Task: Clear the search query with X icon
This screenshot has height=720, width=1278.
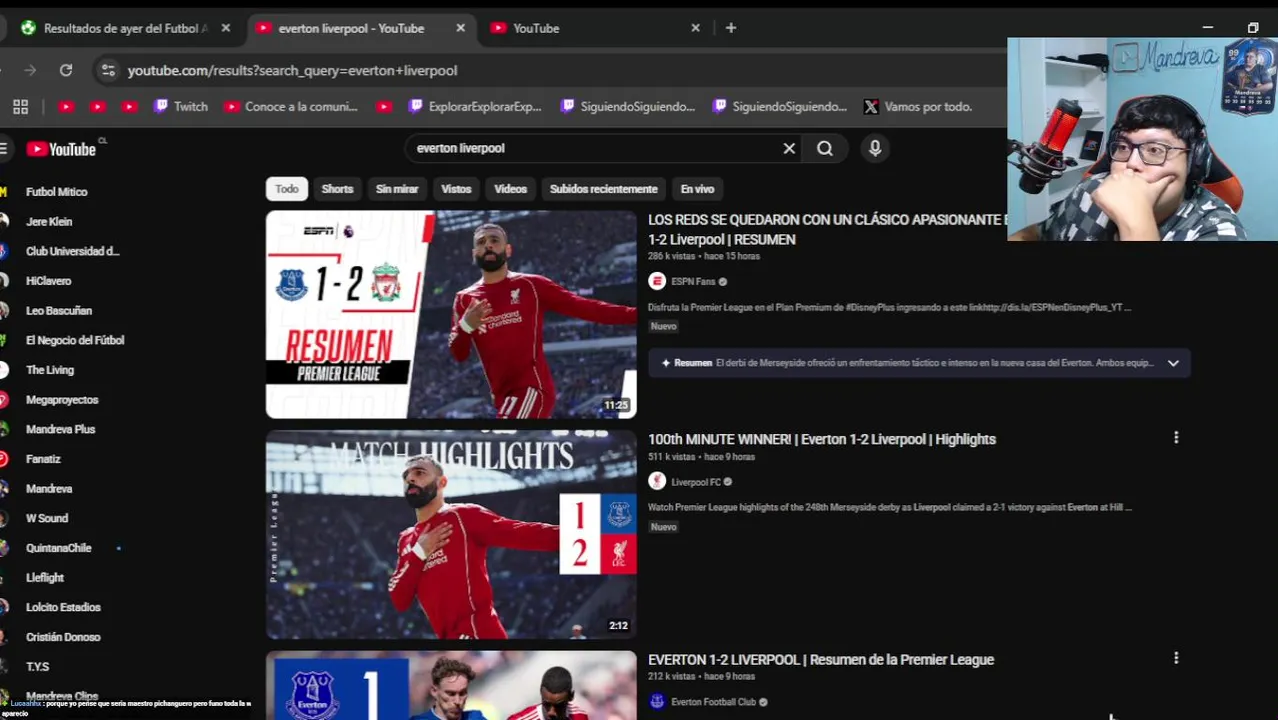Action: click(x=789, y=148)
